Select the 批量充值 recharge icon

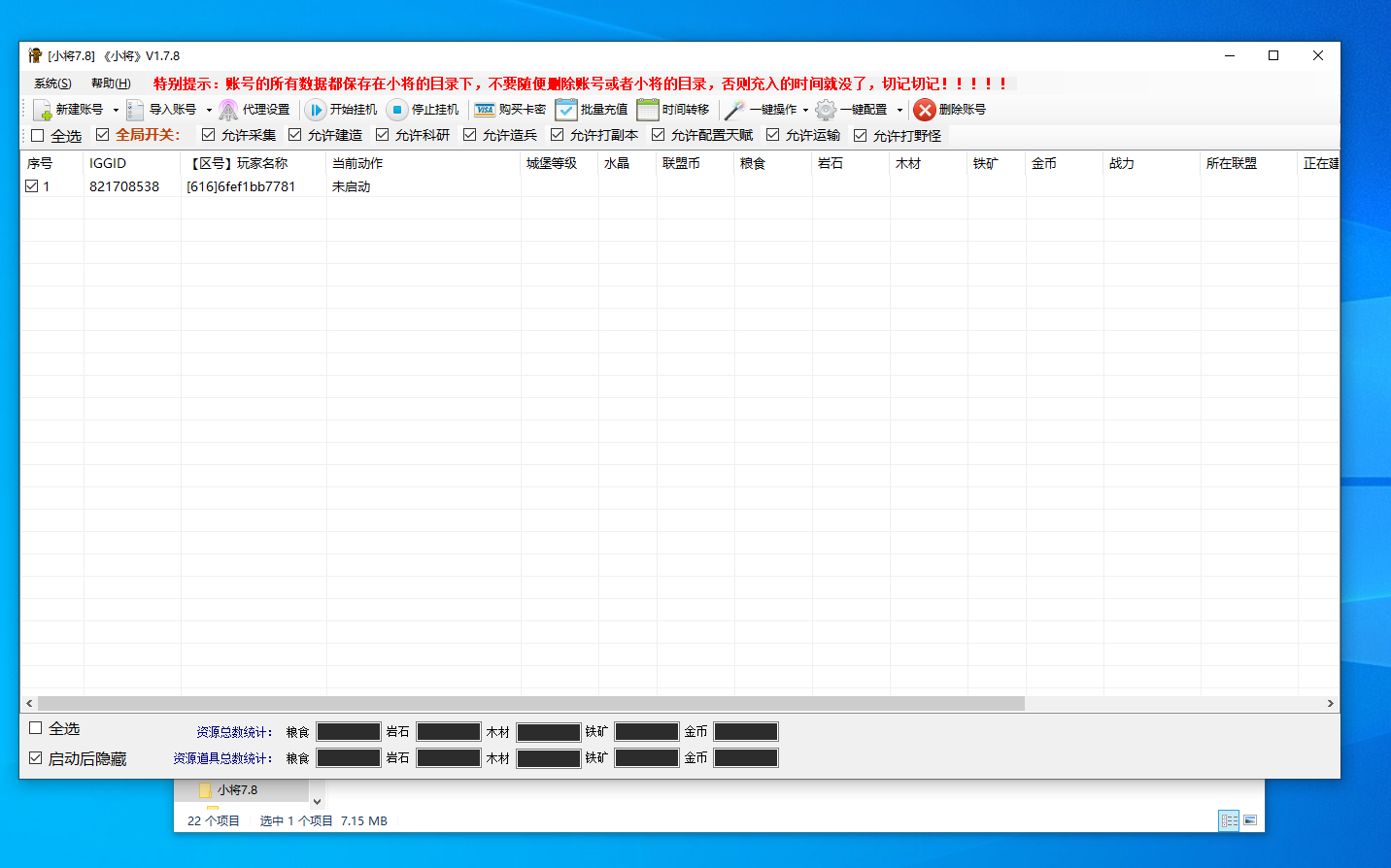(x=566, y=110)
